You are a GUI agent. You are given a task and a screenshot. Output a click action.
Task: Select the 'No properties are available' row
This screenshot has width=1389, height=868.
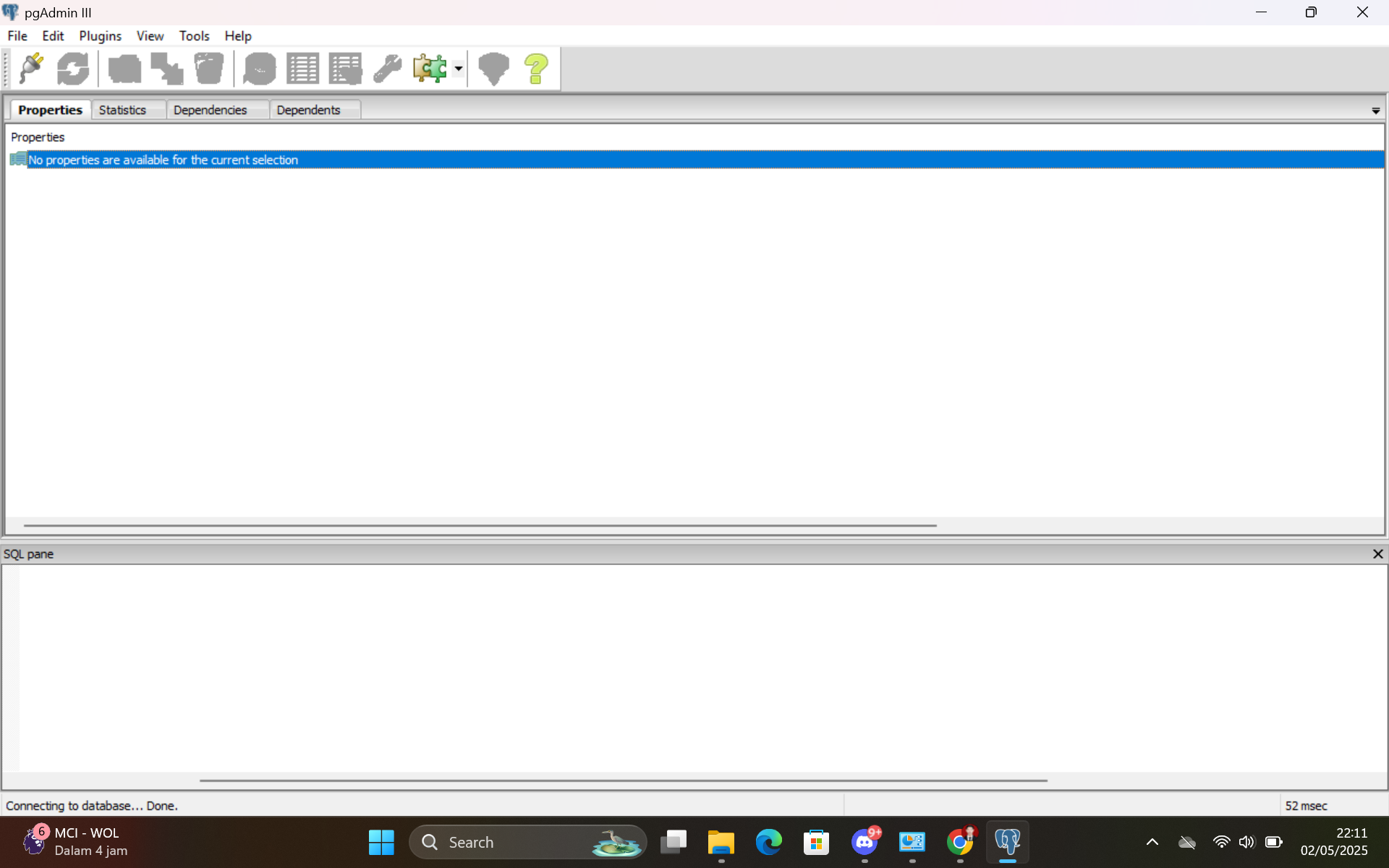[x=163, y=160]
